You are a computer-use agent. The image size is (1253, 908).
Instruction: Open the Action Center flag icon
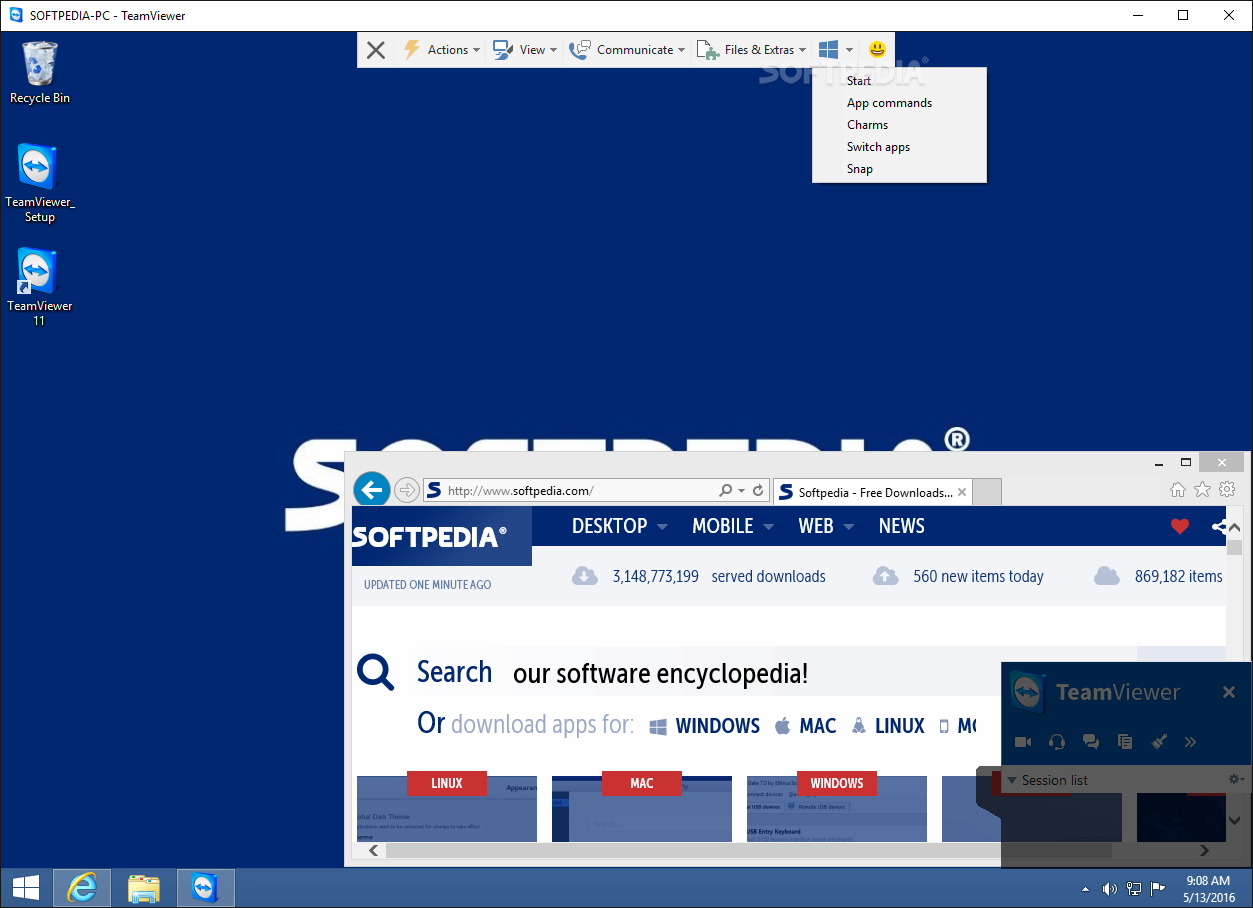coord(1158,888)
